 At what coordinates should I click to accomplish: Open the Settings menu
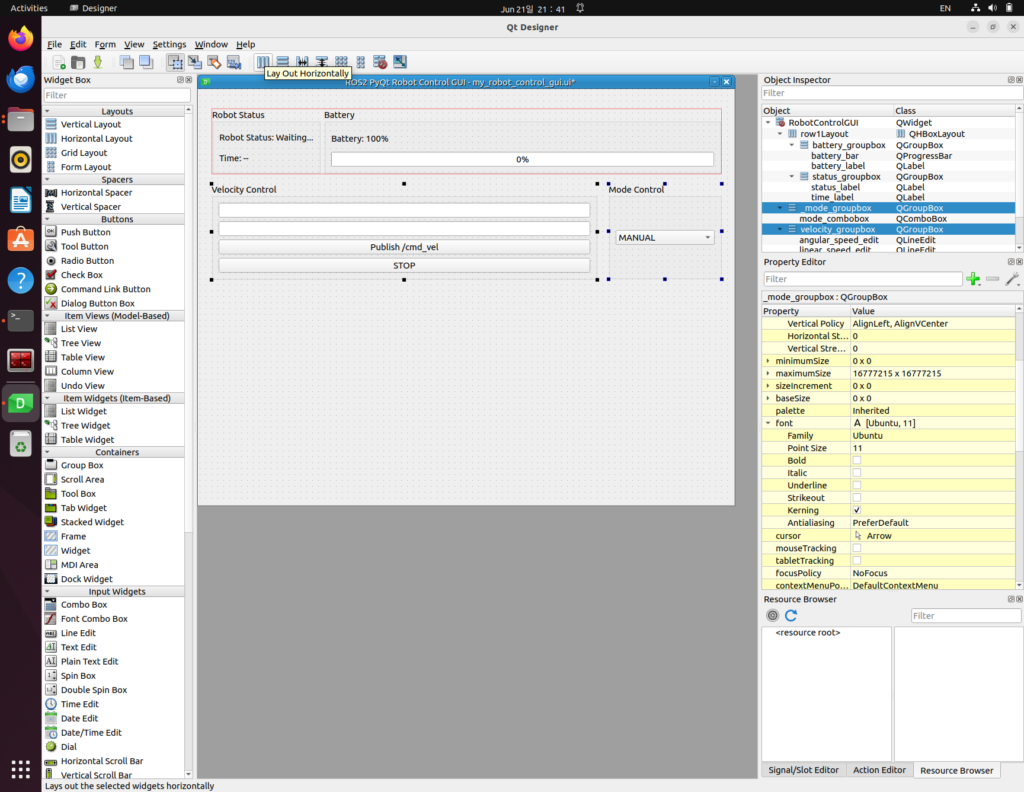point(169,44)
